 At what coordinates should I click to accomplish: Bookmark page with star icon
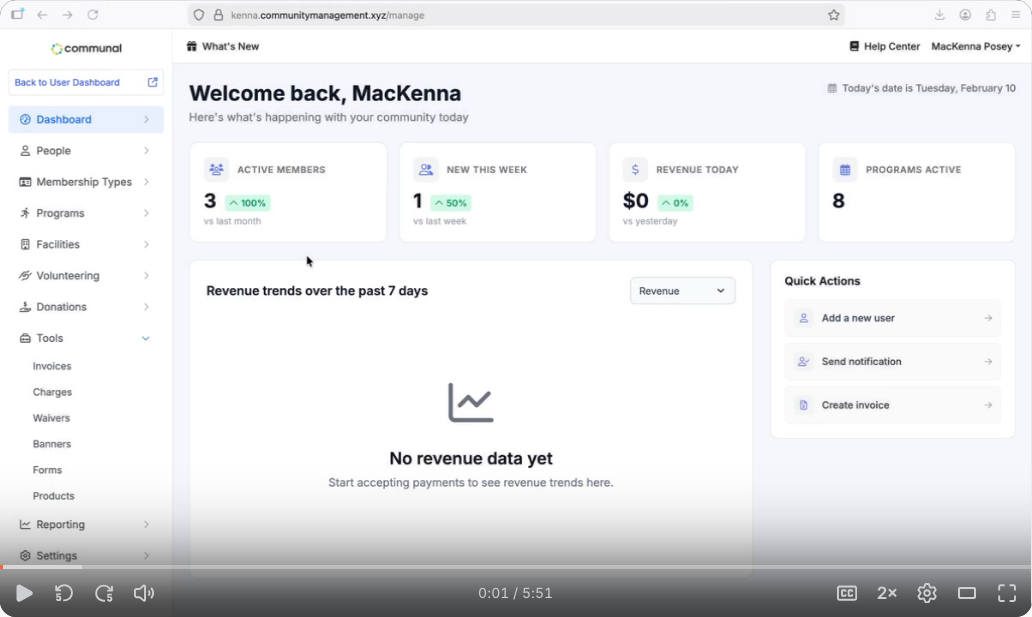click(834, 15)
